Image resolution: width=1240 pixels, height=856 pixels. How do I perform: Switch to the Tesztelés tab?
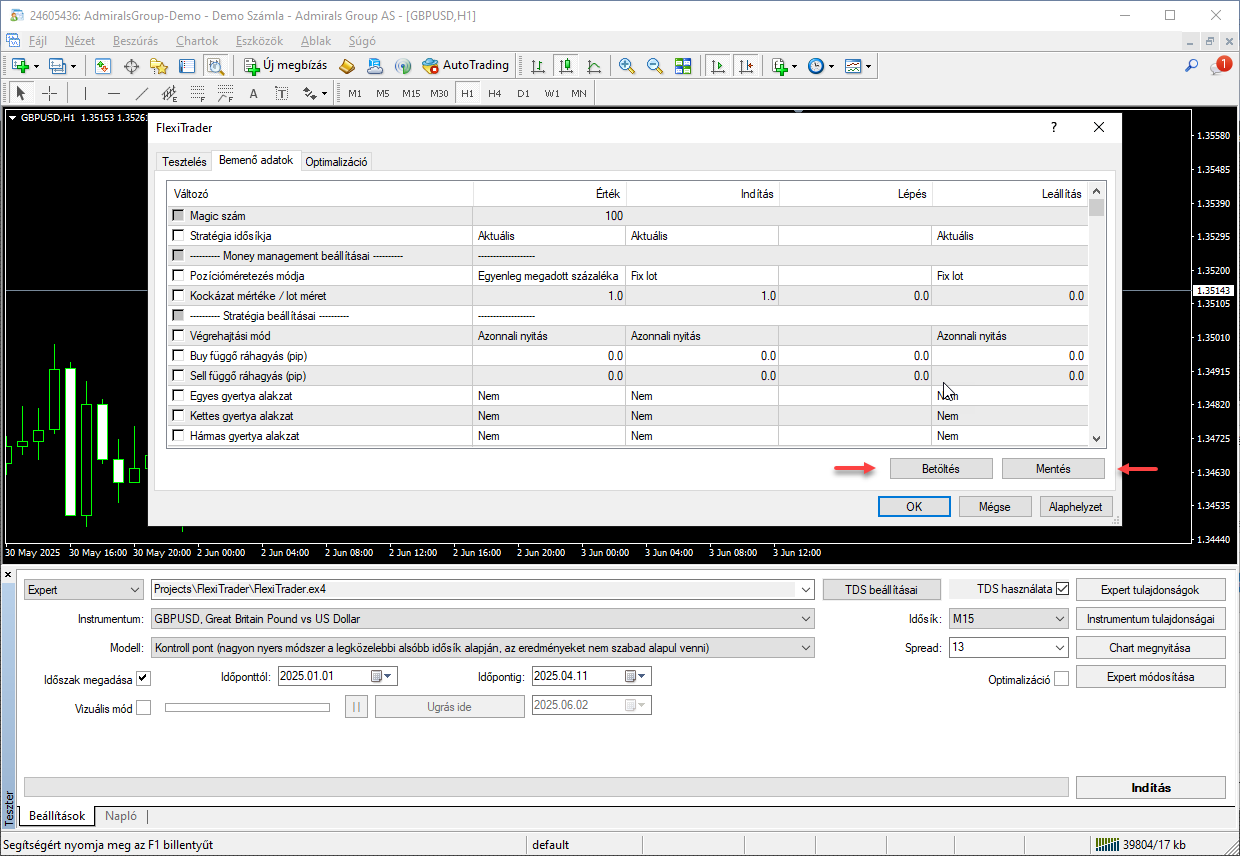184,162
